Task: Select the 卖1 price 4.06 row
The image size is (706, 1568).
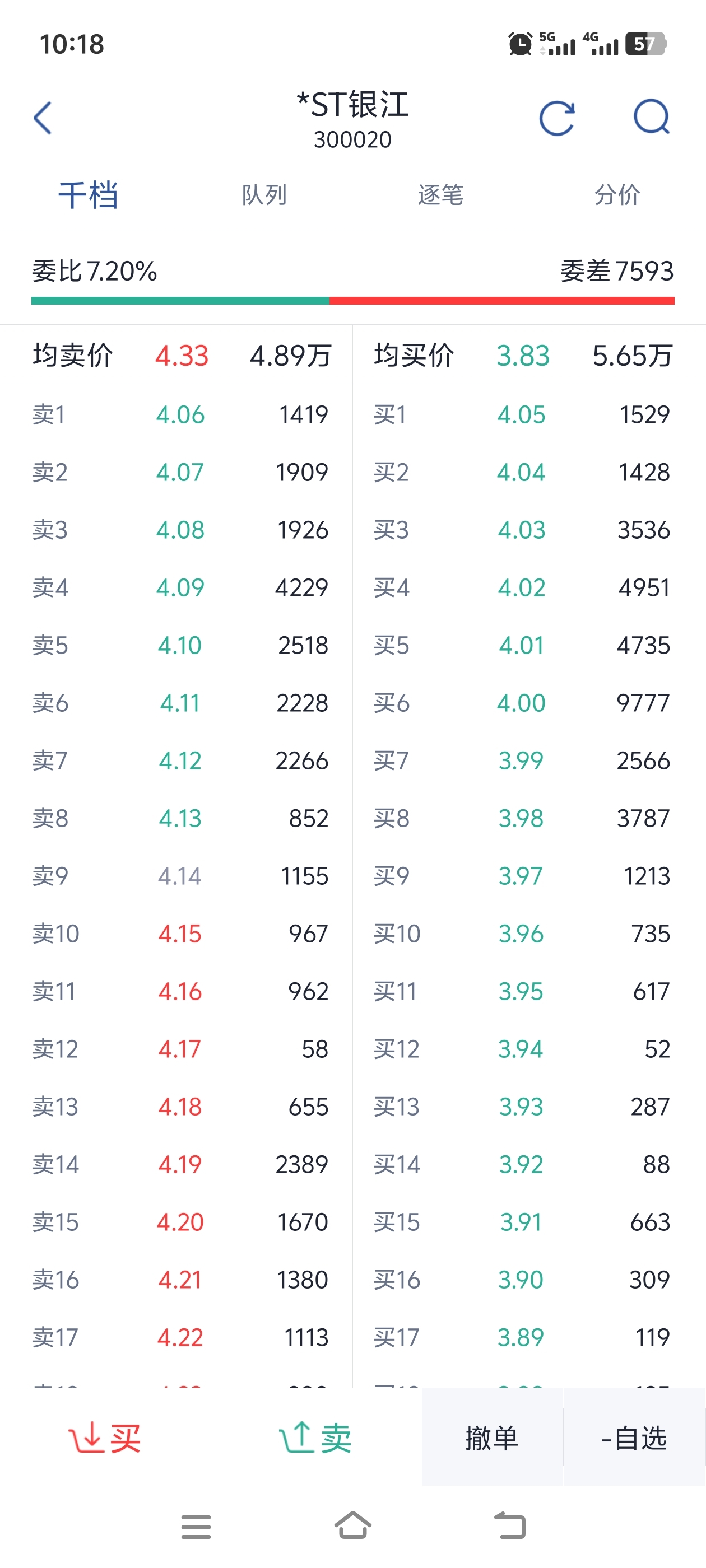Action: coord(176,414)
